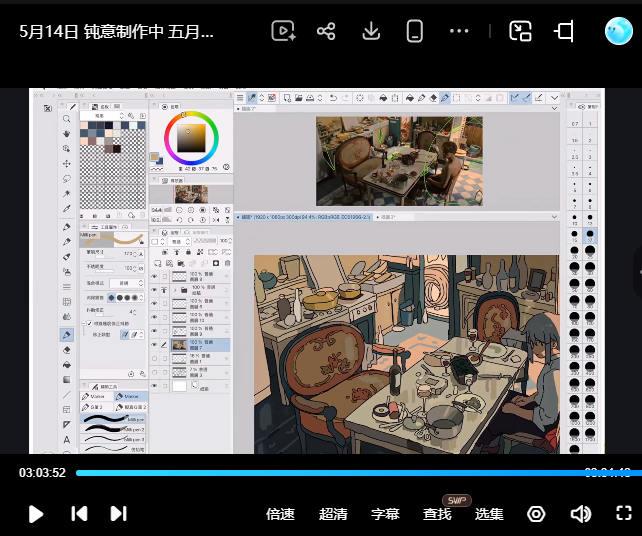This screenshot has height=536, width=642.
Task: Enter fullscreen mode
Action: pyautogui.click(x=624, y=513)
